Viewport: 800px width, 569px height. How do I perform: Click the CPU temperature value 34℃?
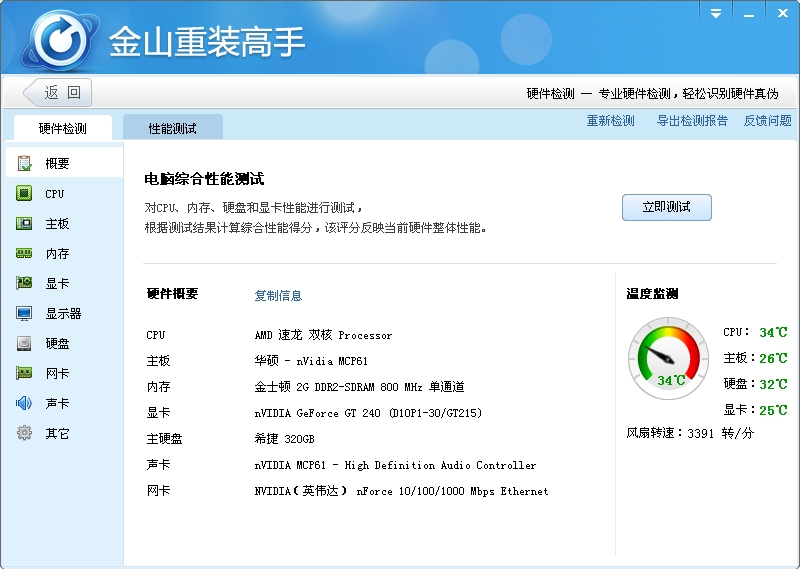773,333
